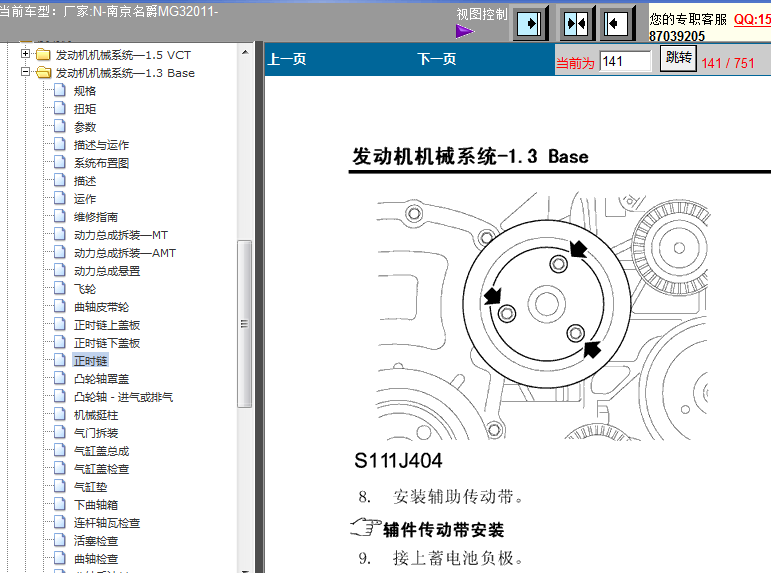This screenshot has width=771, height=573.
Task: Select 动力总成悬置 in the tree
Action: click(107, 271)
